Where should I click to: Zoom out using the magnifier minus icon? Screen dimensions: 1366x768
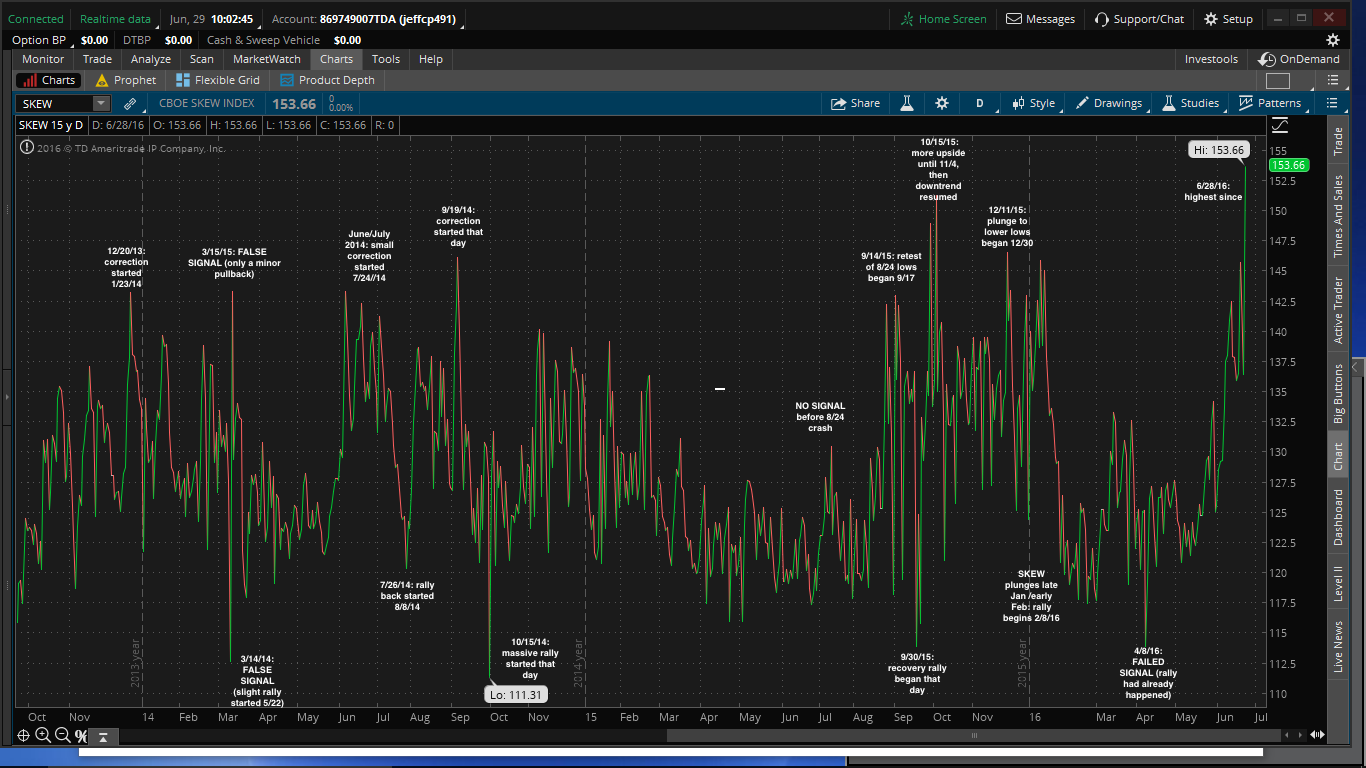click(x=62, y=735)
